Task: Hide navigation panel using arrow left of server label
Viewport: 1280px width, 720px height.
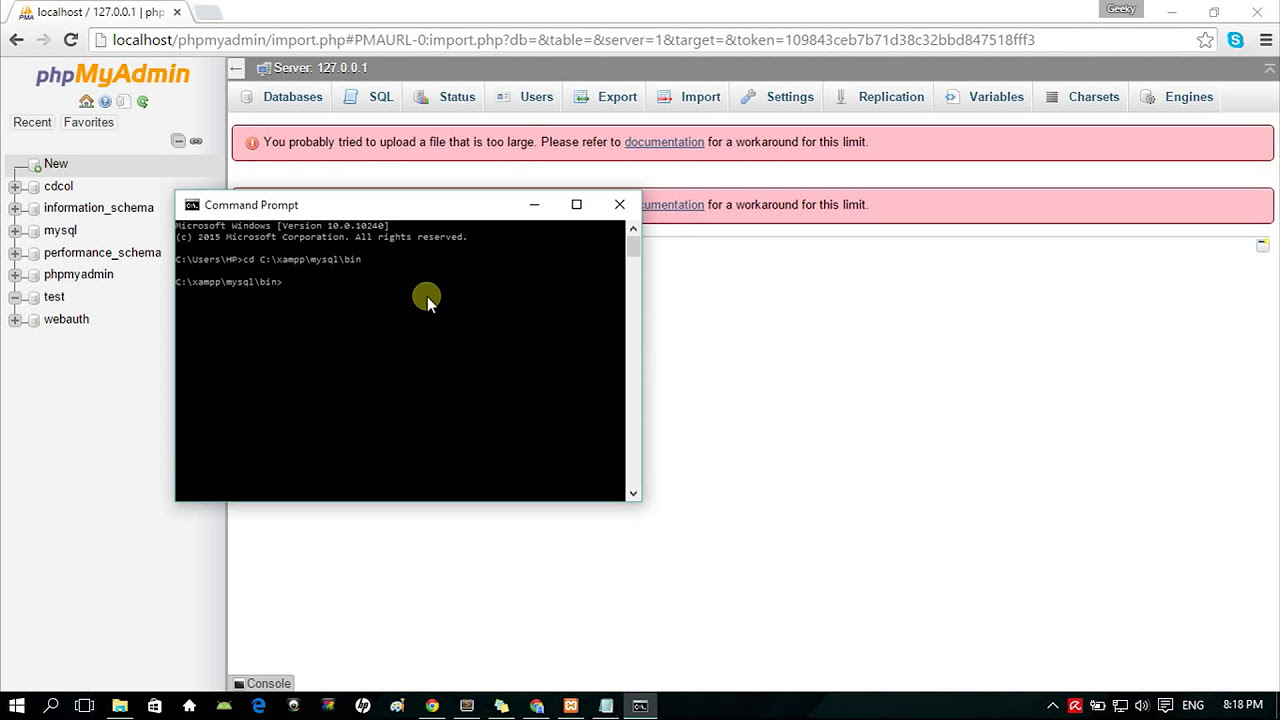Action: (x=236, y=68)
